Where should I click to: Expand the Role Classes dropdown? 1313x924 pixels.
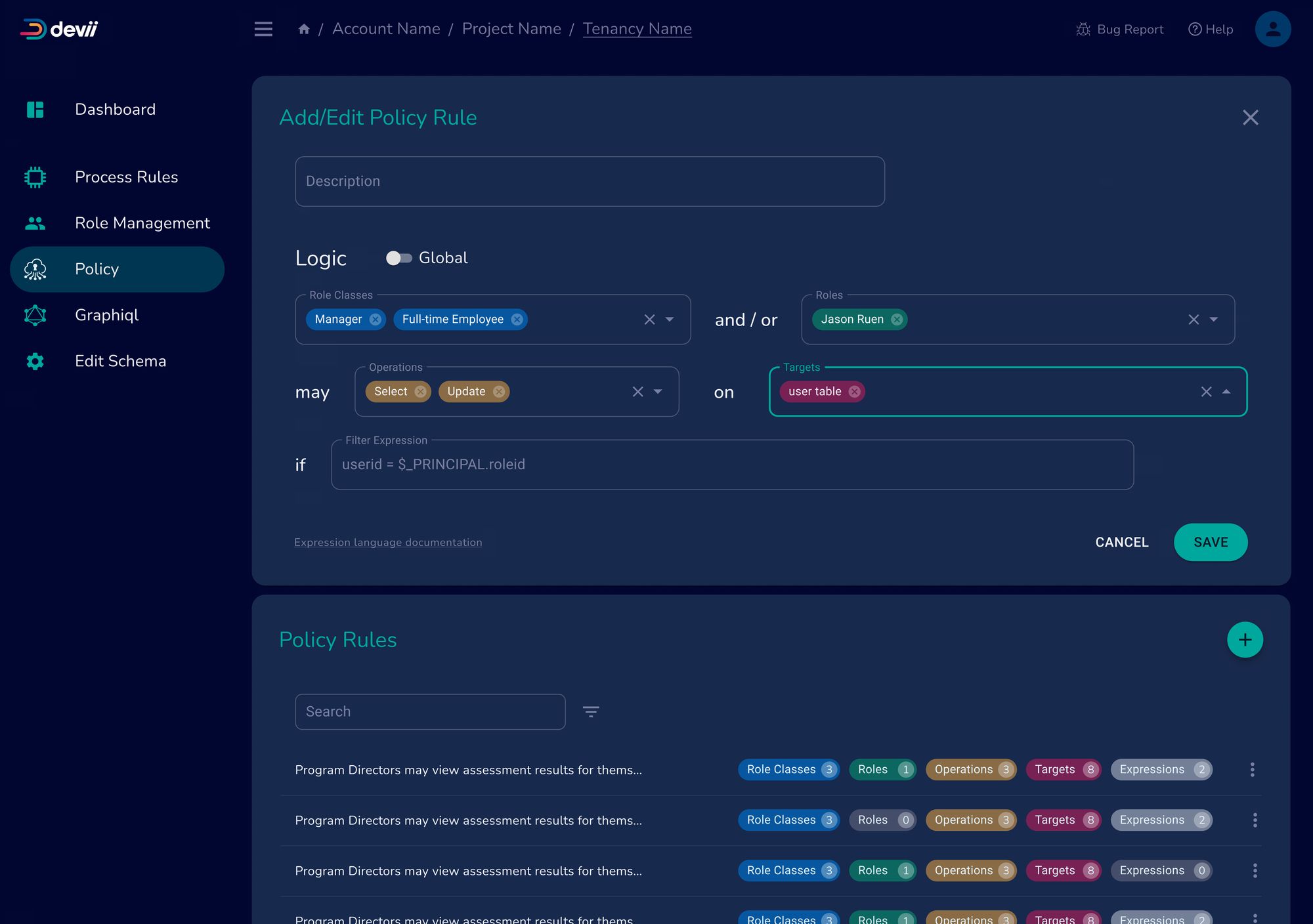(x=670, y=320)
